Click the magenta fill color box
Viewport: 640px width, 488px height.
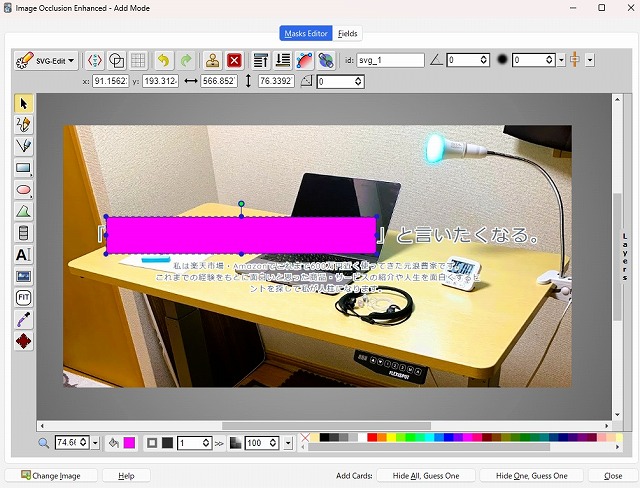click(129, 443)
